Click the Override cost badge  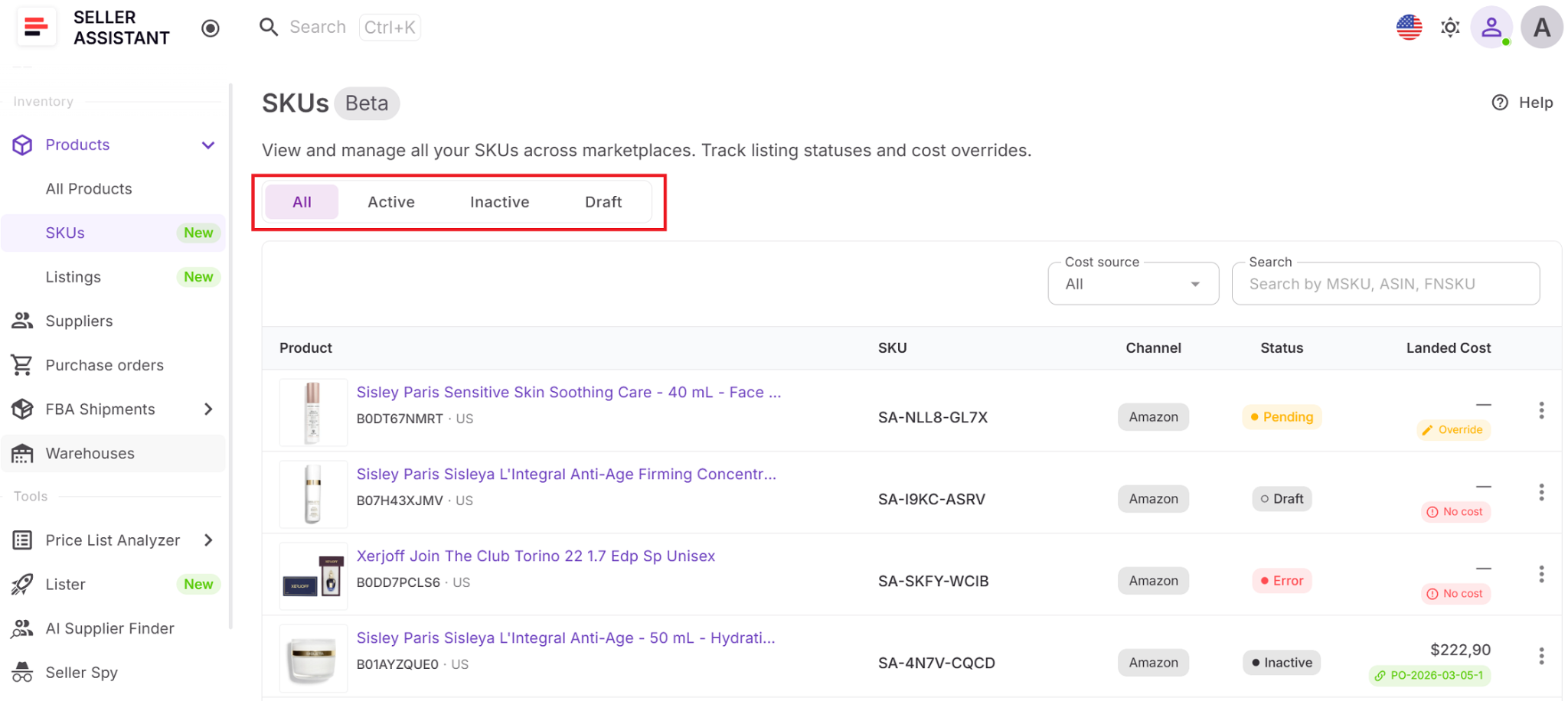(x=1453, y=430)
